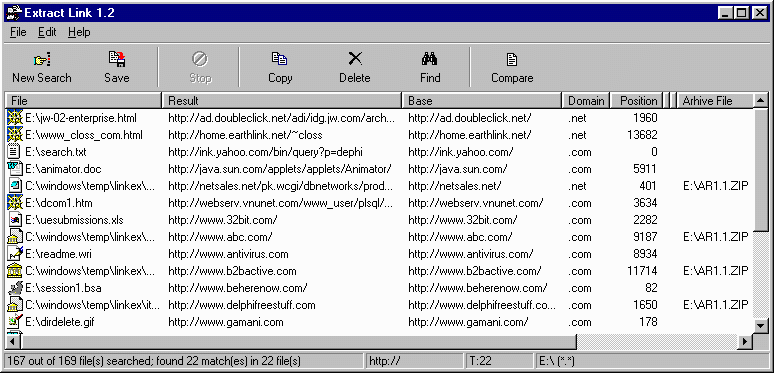Click the horizontal scrollbar right arrow
This screenshot has width=774, height=373.
coord(746,340)
